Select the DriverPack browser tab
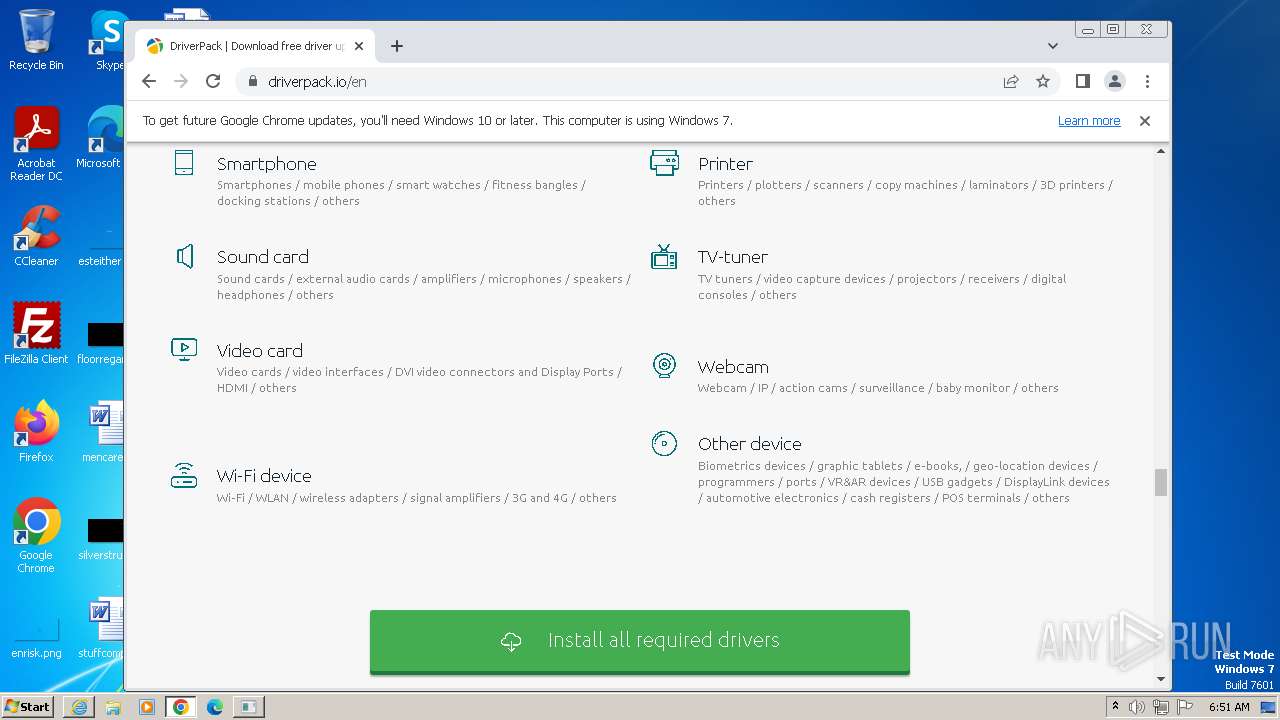Image resolution: width=1280 pixels, height=720 pixels. [x=255, y=46]
